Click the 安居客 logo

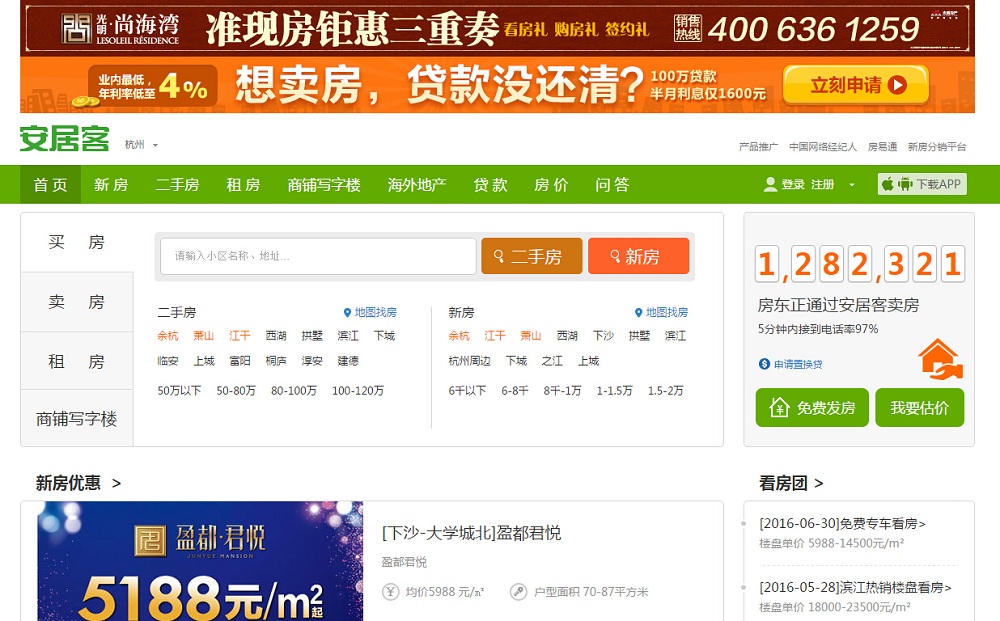click(x=64, y=138)
